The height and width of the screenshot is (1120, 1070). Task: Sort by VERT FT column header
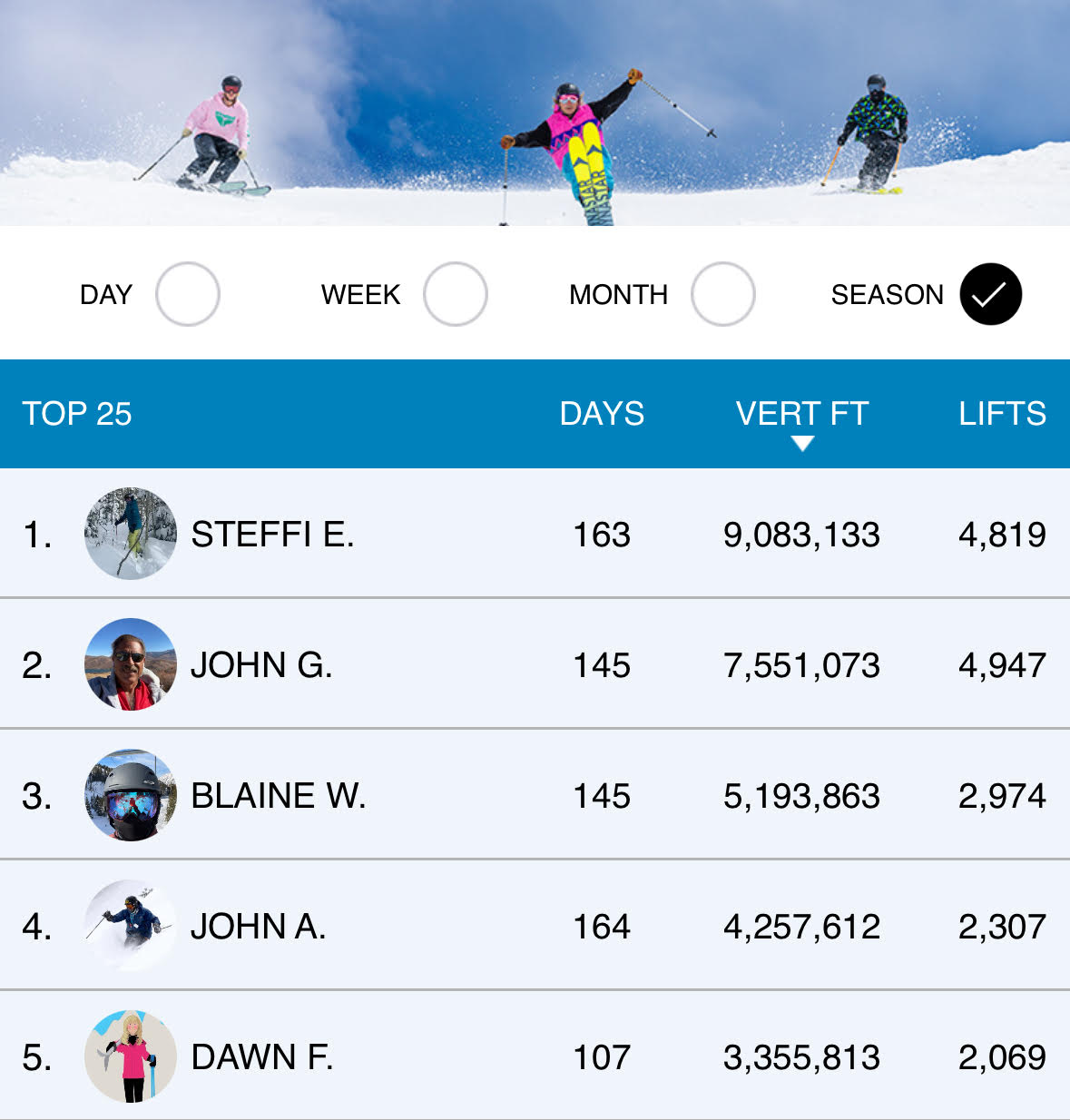click(x=802, y=414)
